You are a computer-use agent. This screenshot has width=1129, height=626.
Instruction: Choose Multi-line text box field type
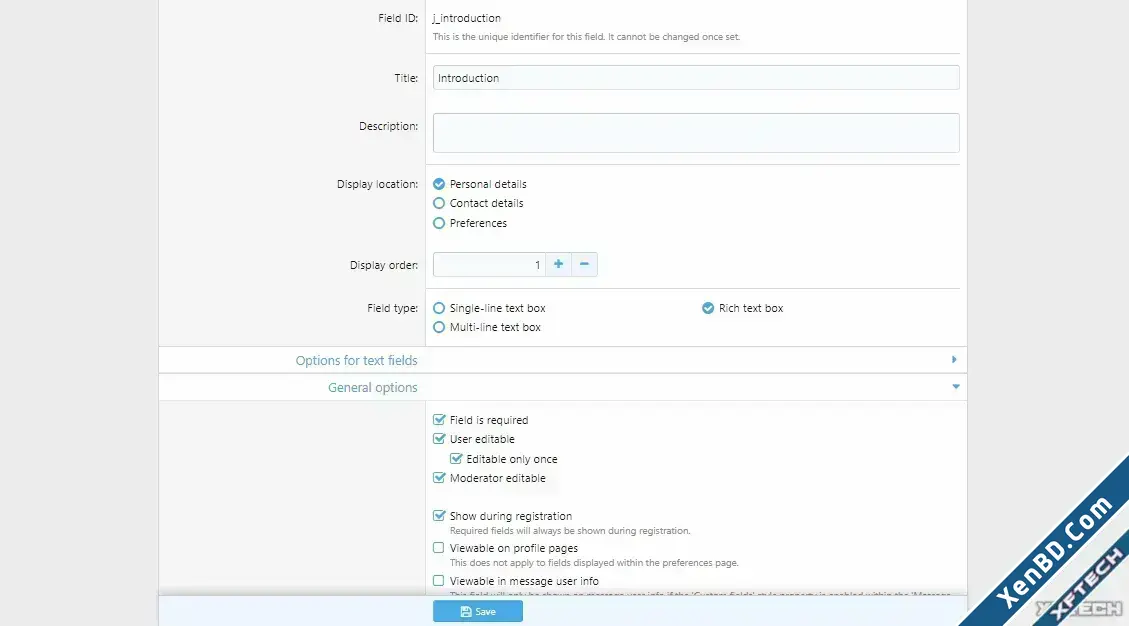click(438, 328)
